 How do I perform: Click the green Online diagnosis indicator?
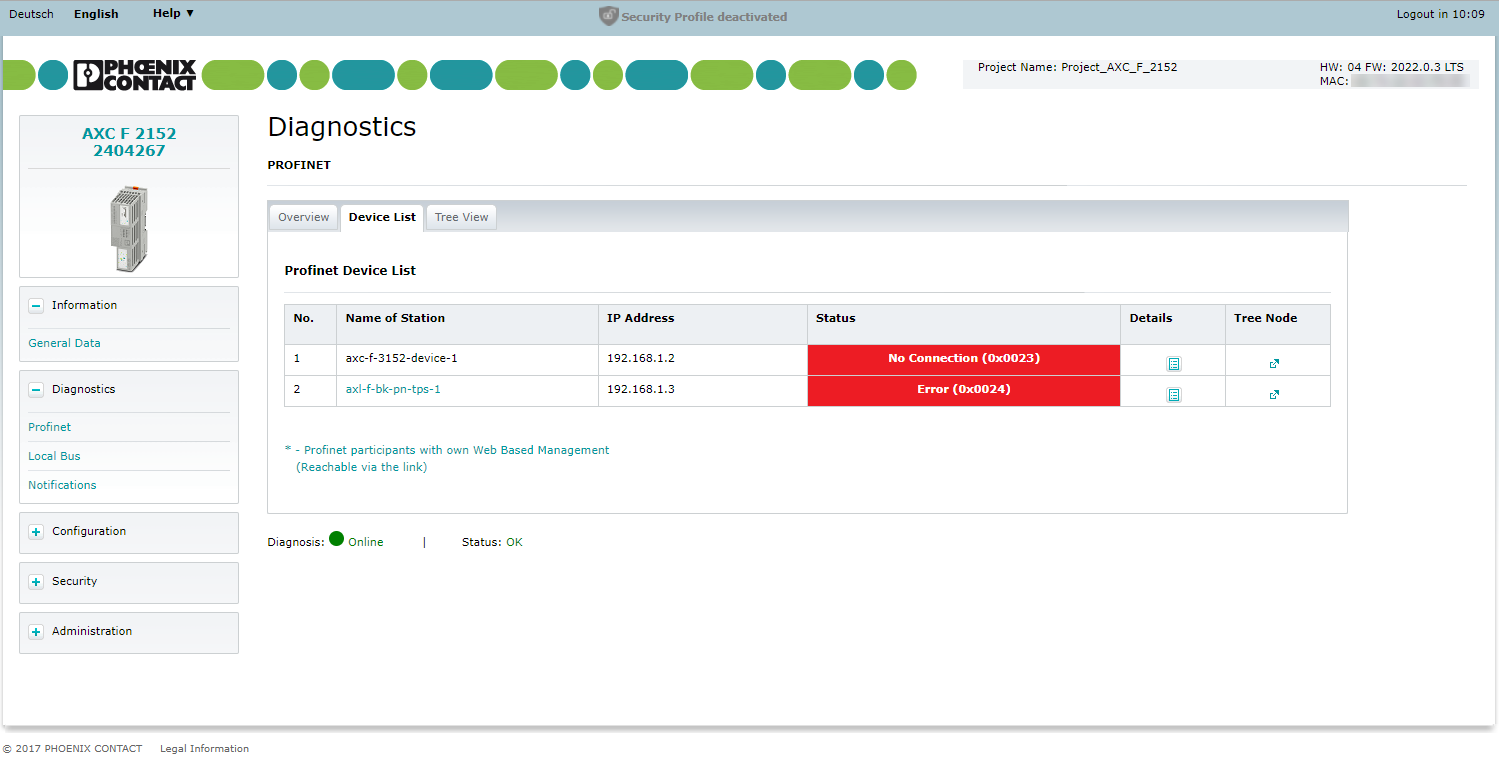tap(336, 539)
